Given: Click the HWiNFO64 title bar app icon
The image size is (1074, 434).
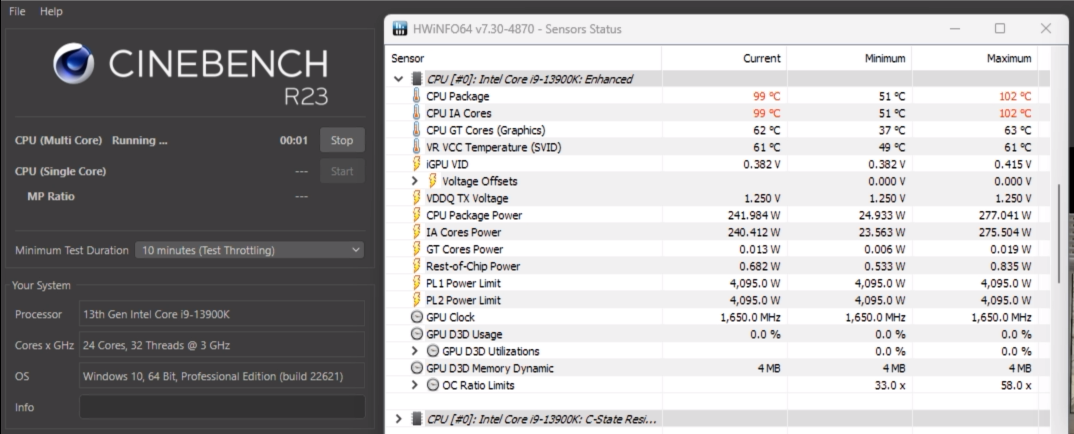Looking at the screenshot, I should [400, 28].
